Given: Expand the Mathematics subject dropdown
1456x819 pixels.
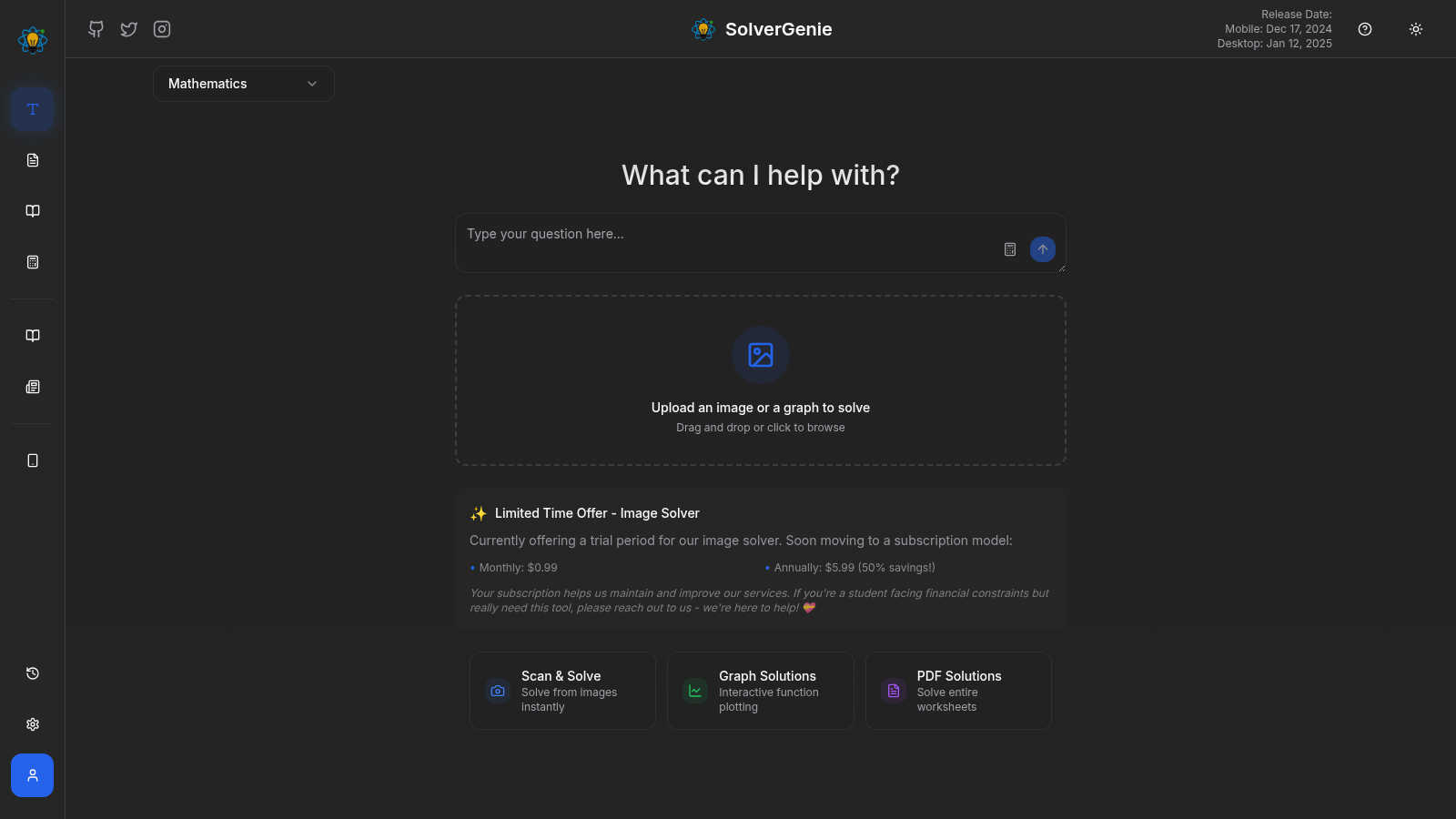Looking at the screenshot, I should (244, 84).
